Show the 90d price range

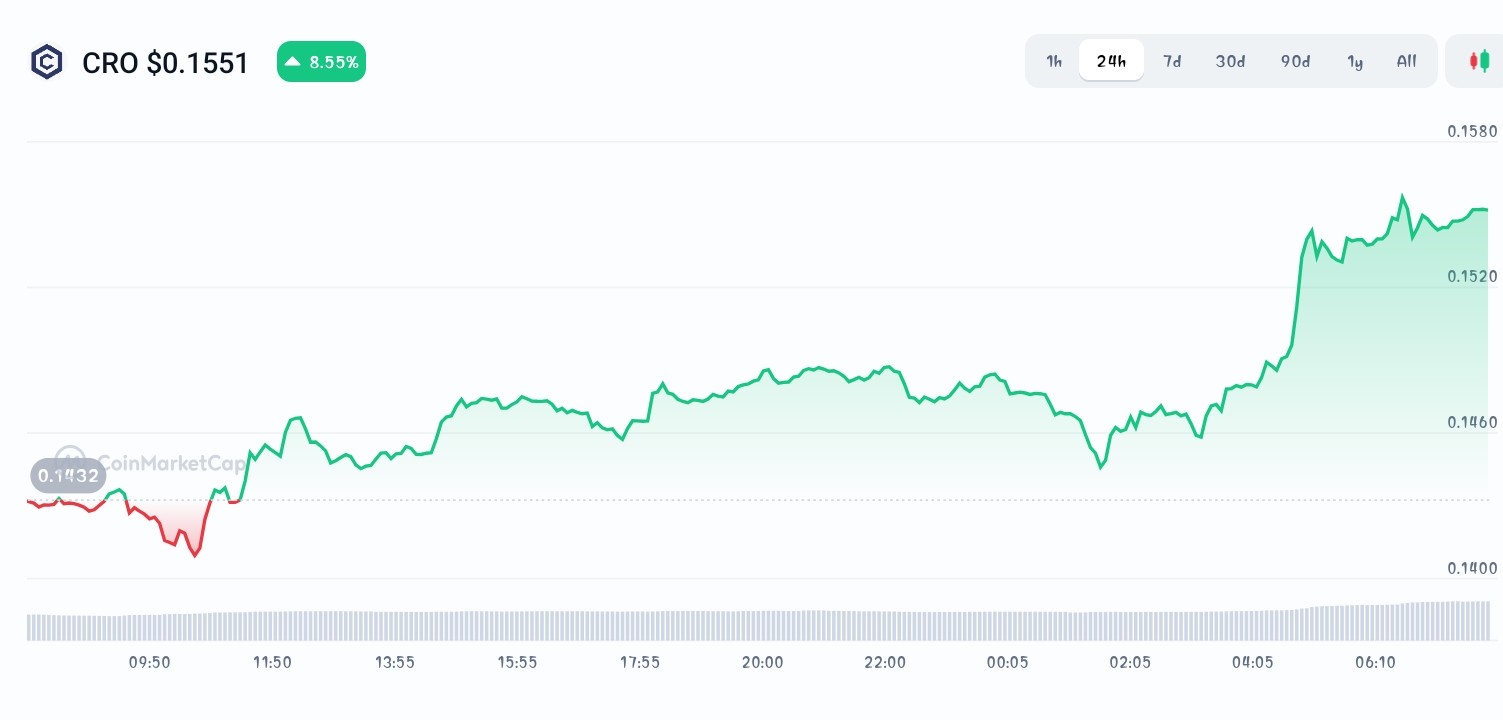(x=1295, y=61)
